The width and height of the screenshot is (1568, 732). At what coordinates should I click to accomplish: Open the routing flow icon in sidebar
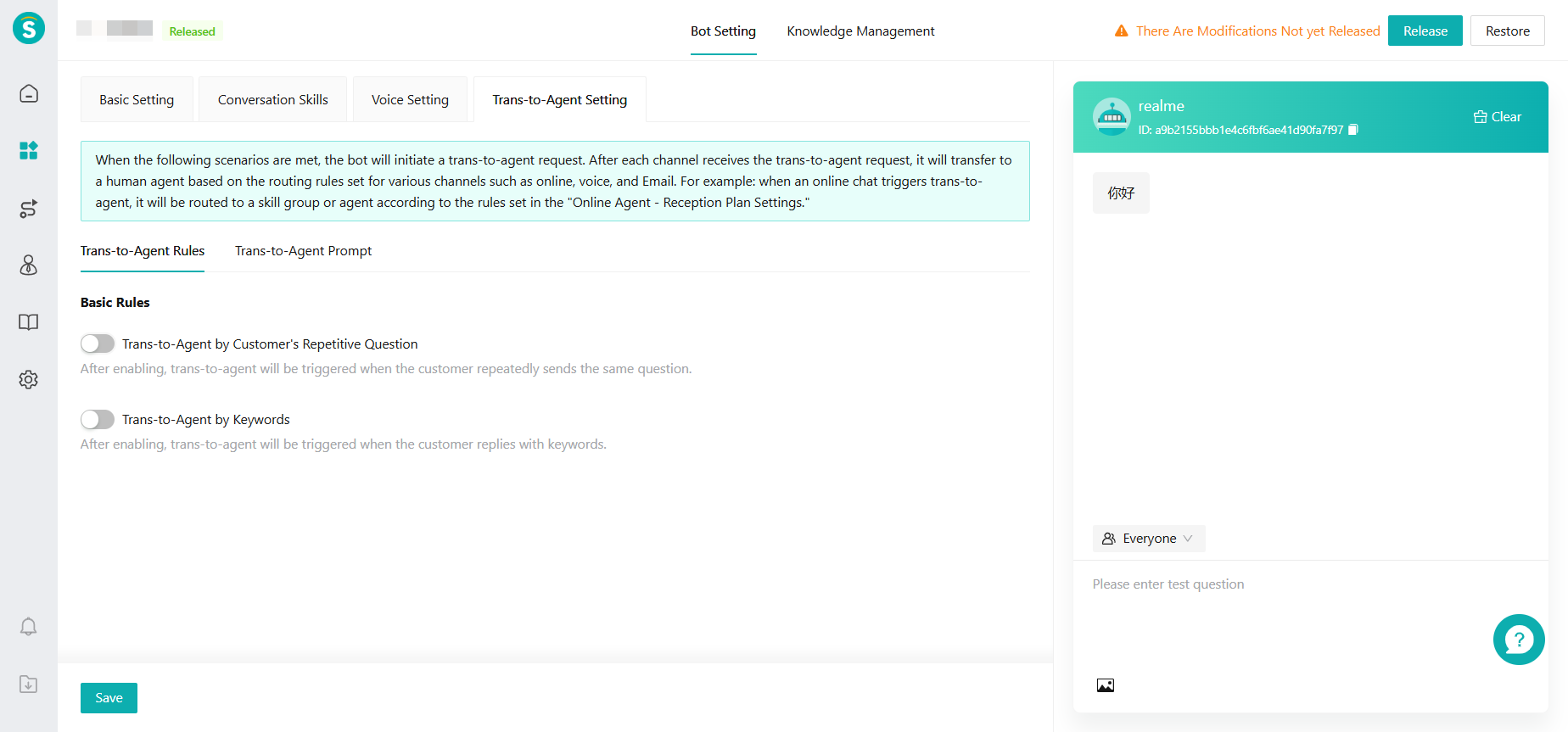29,209
